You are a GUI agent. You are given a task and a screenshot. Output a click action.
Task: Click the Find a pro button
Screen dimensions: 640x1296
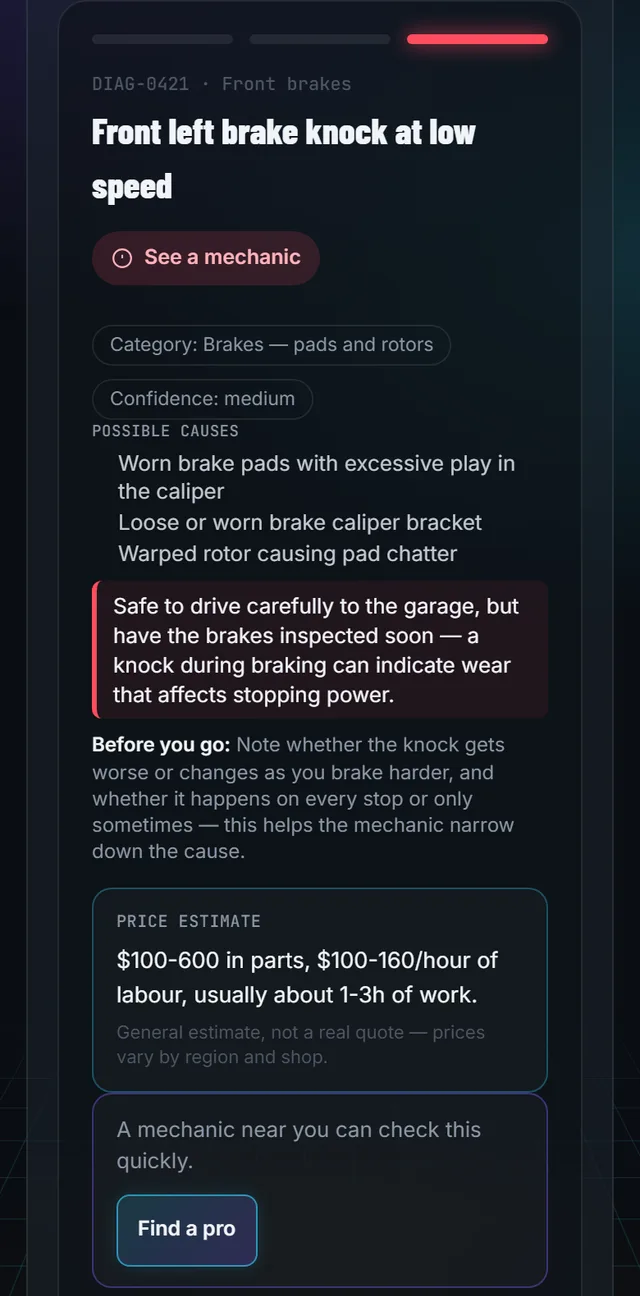tap(187, 1230)
